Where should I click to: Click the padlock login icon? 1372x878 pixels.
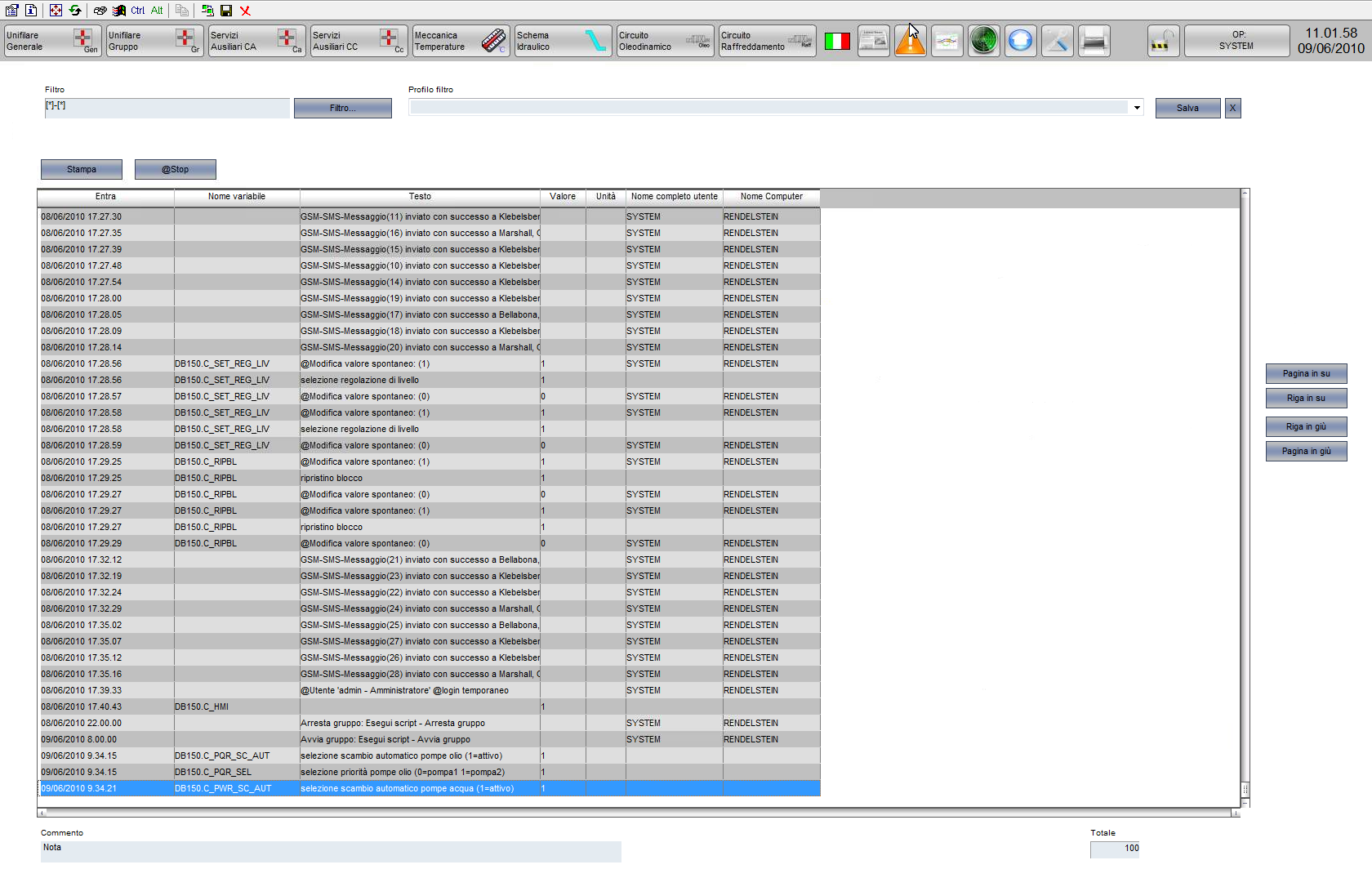[1164, 41]
